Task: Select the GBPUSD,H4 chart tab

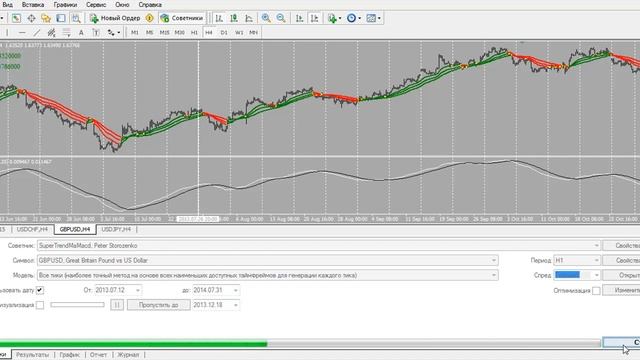Action: pyautogui.click(x=75, y=229)
